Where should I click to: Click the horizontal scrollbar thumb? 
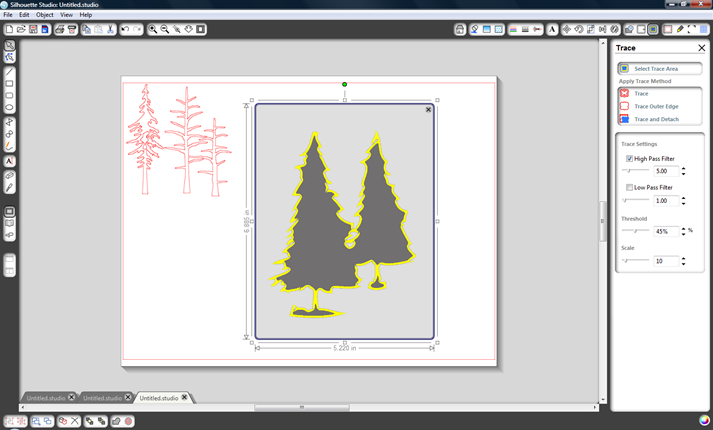pyautogui.click(x=302, y=407)
